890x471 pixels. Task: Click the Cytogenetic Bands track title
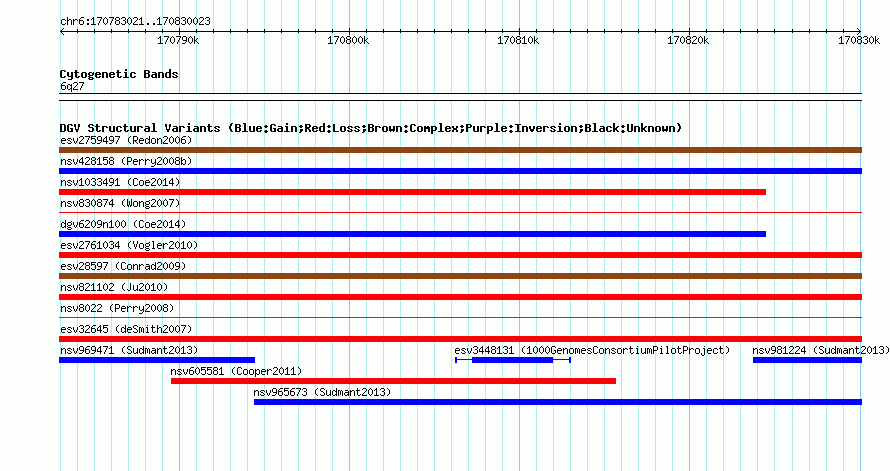pos(119,74)
